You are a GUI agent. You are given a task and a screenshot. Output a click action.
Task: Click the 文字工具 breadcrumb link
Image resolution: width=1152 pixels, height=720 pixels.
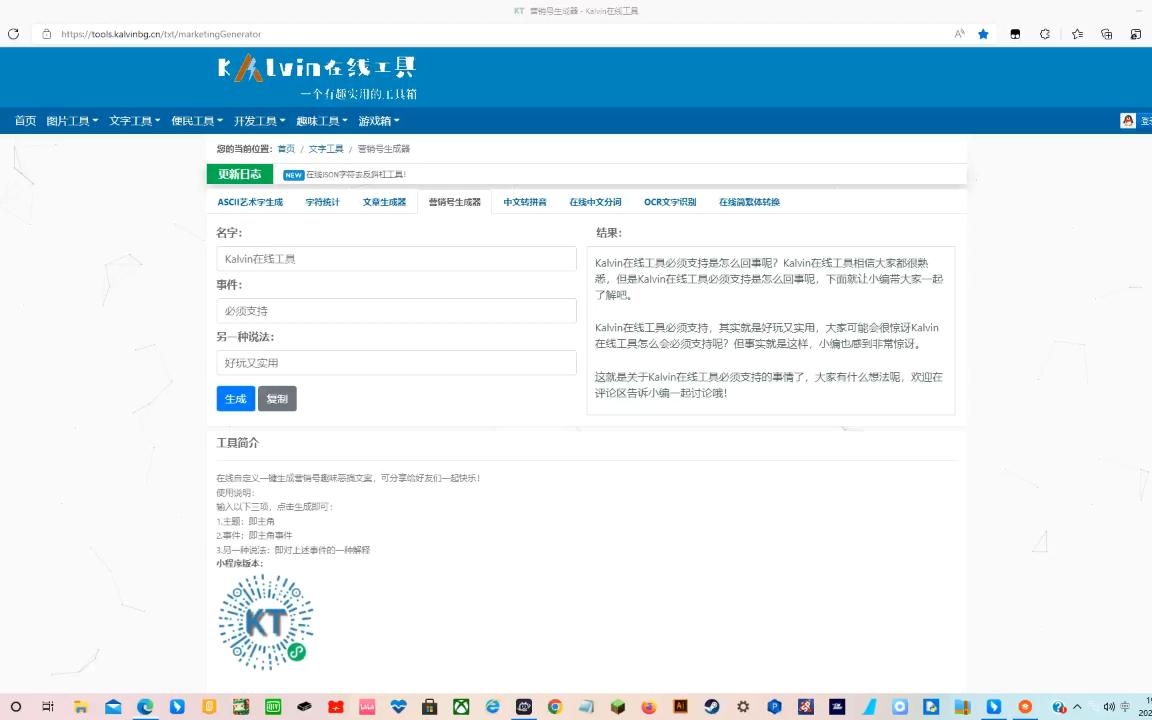[x=325, y=148]
